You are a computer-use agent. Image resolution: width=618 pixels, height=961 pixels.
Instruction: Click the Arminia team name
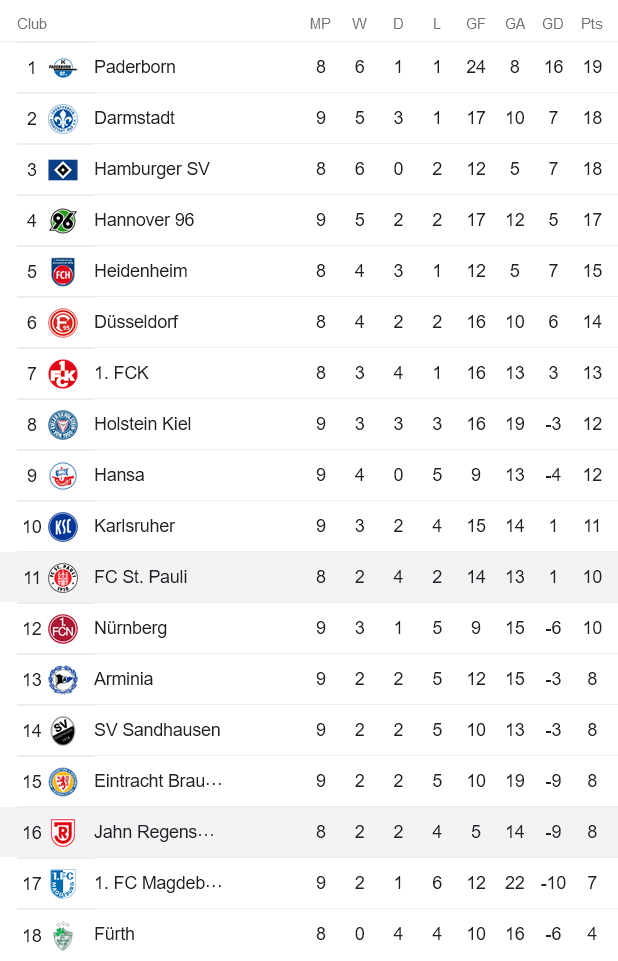(123, 679)
